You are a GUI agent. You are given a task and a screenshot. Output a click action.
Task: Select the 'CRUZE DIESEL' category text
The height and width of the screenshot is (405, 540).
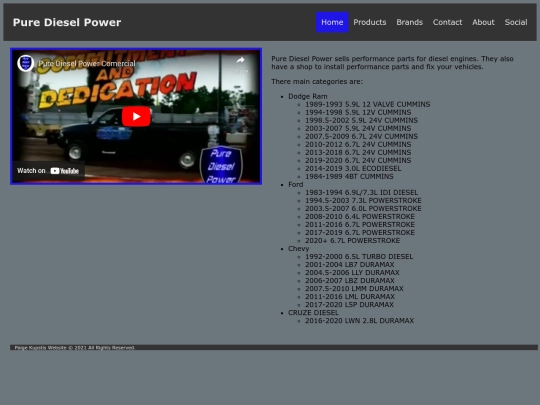click(313, 313)
